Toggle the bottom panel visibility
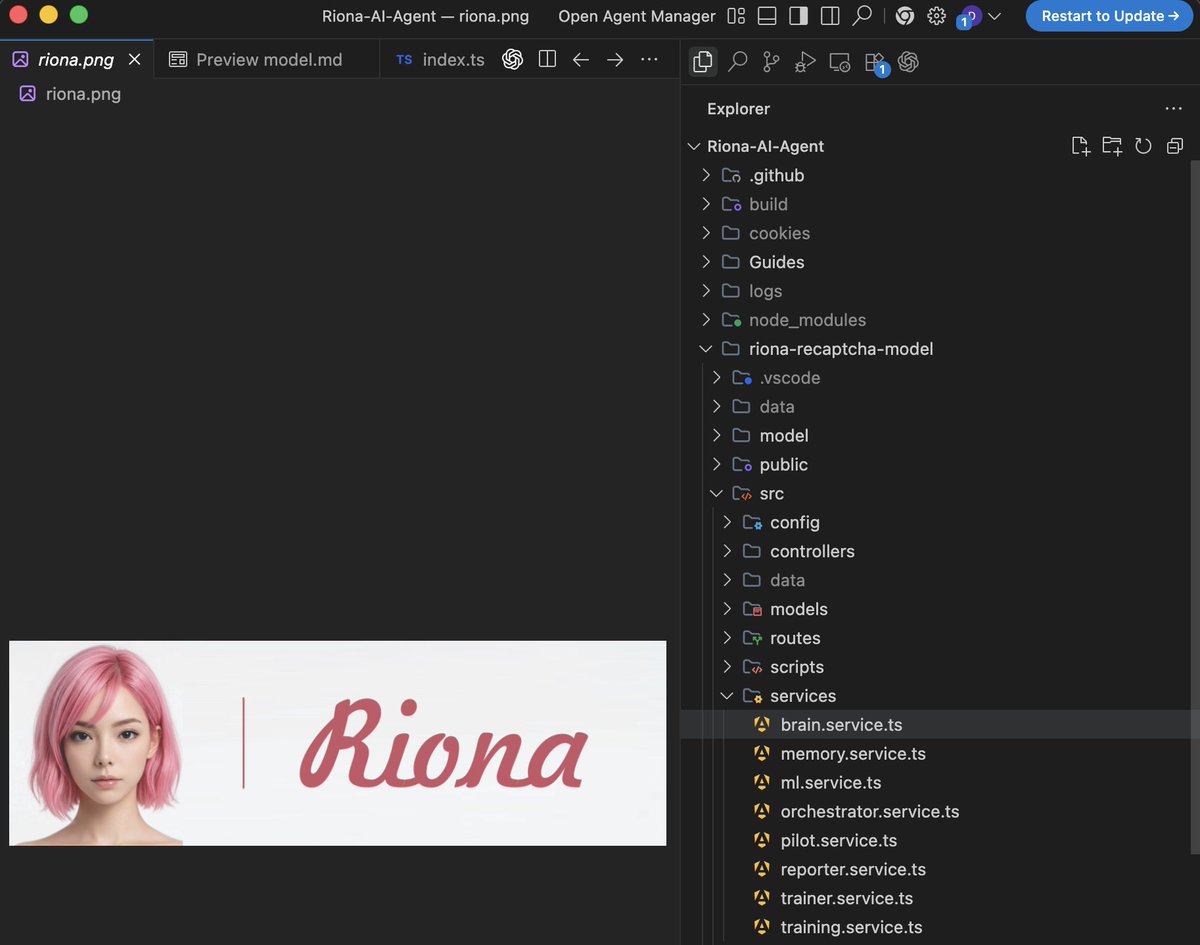This screenshot has width=1200, height=945. coord(768,16)
